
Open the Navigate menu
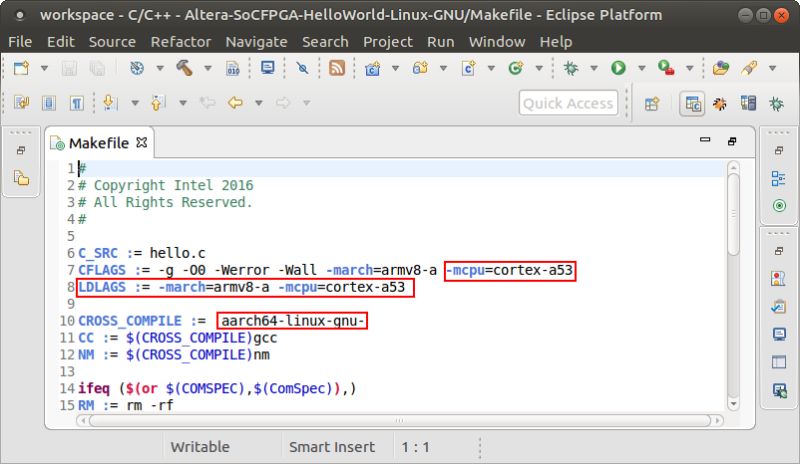pyautogui.click(x=256, y=41)
